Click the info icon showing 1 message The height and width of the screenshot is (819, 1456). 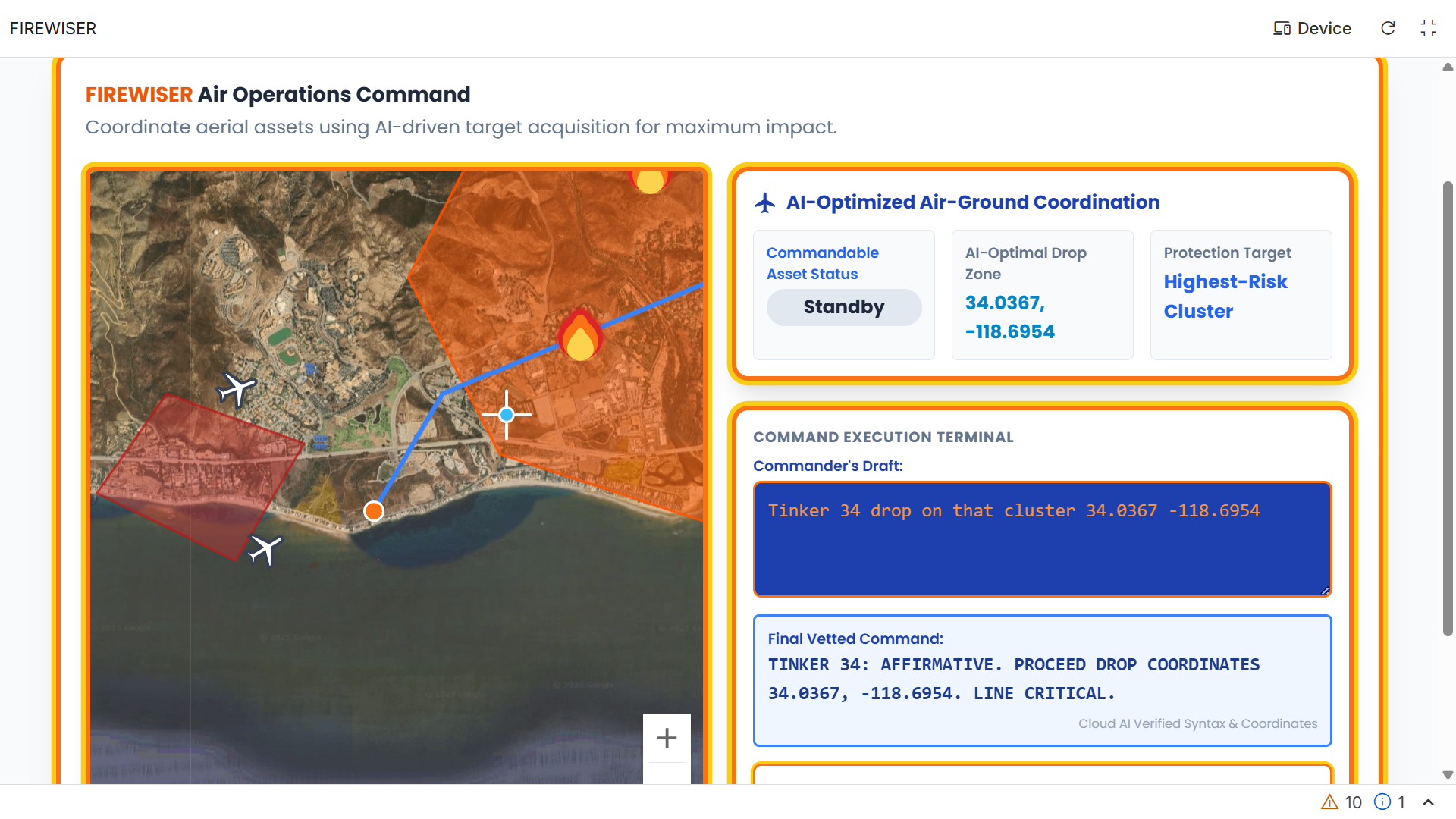coord(1382,802)
